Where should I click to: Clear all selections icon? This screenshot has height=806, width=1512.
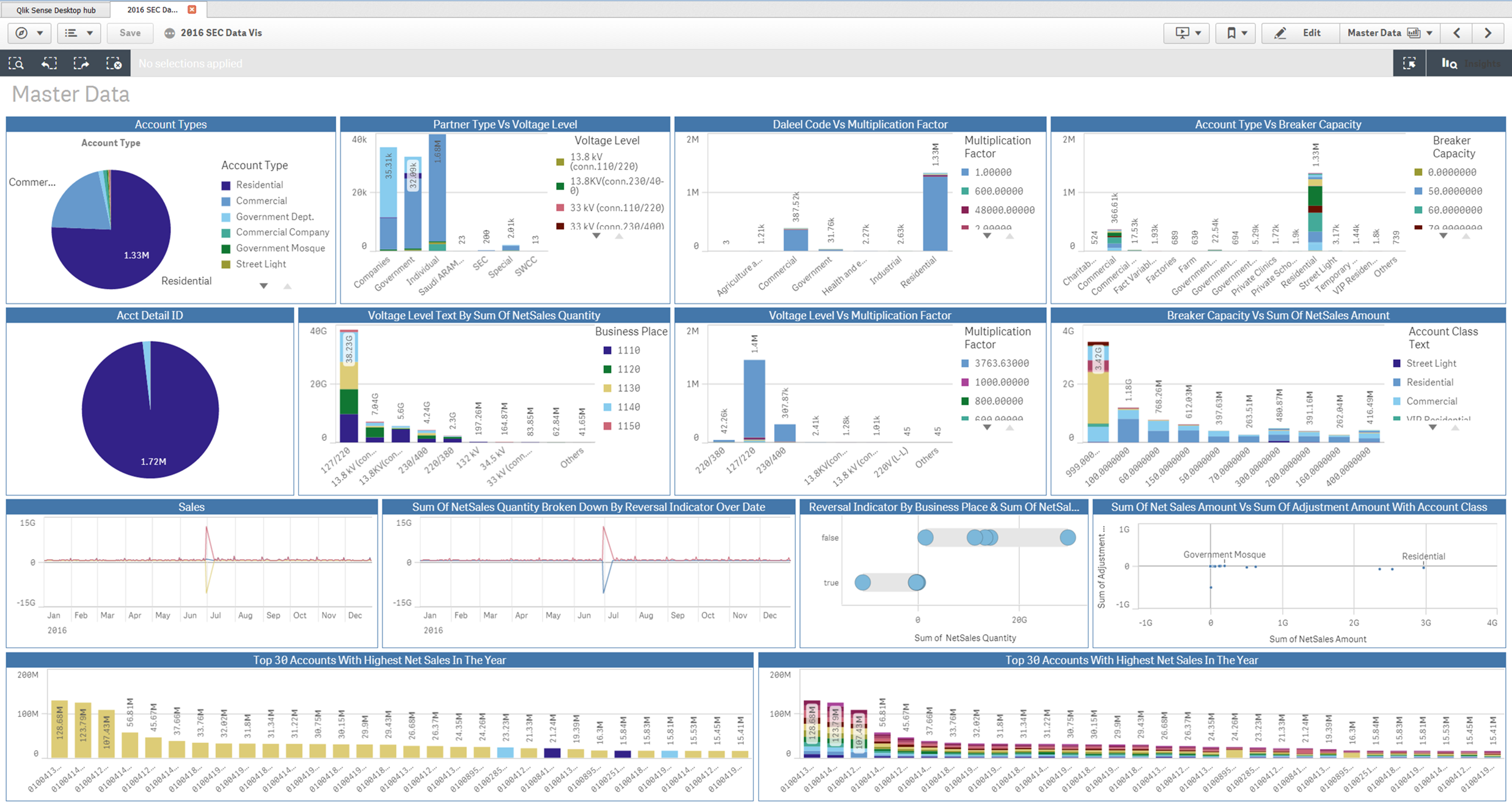[114, 64]
